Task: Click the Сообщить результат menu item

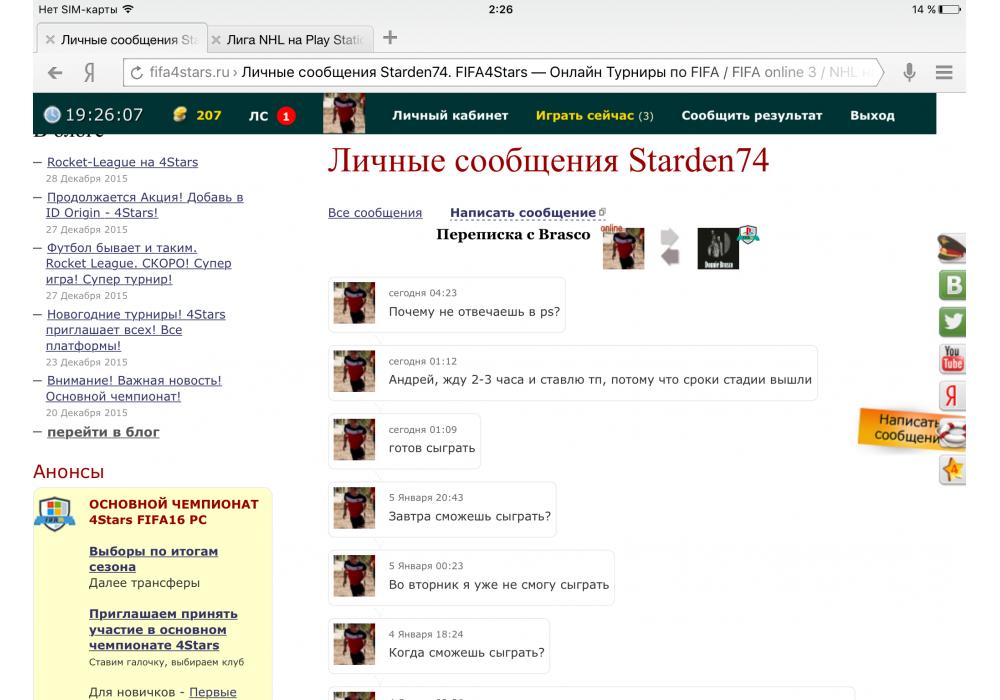Action: coord(751,115)
